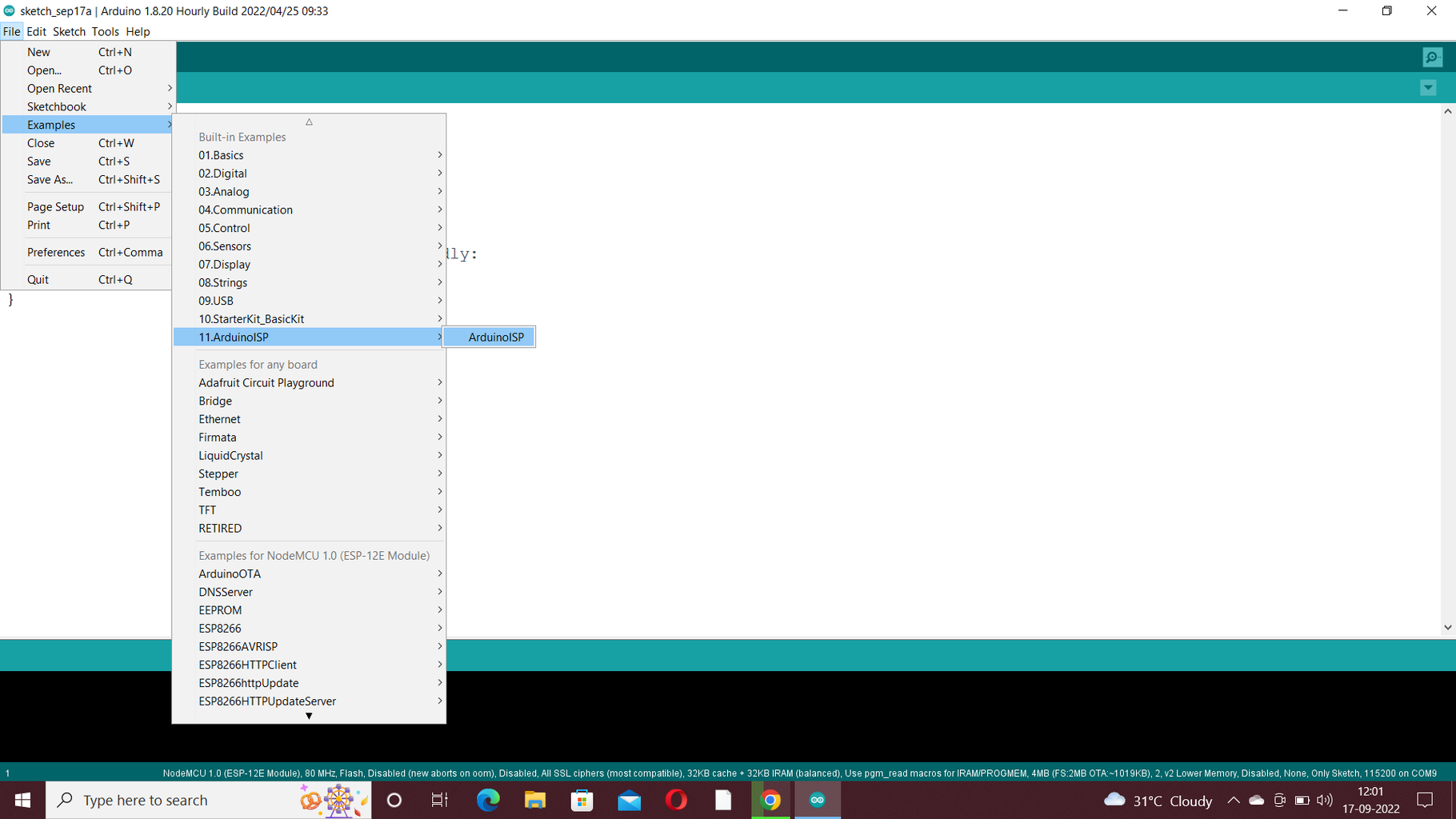
Task: Open Cortana circle icon in taskbar
Action: click(x=394, y=800)
